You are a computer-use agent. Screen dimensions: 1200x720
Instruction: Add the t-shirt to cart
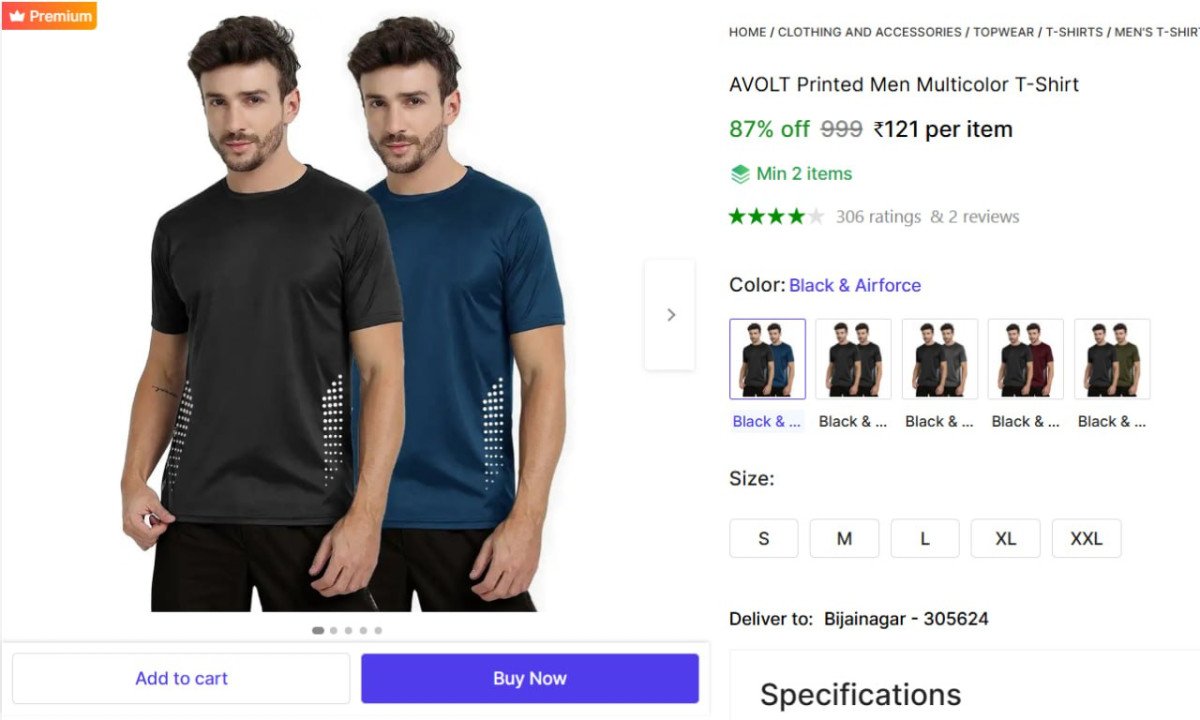tap(181, 678)
